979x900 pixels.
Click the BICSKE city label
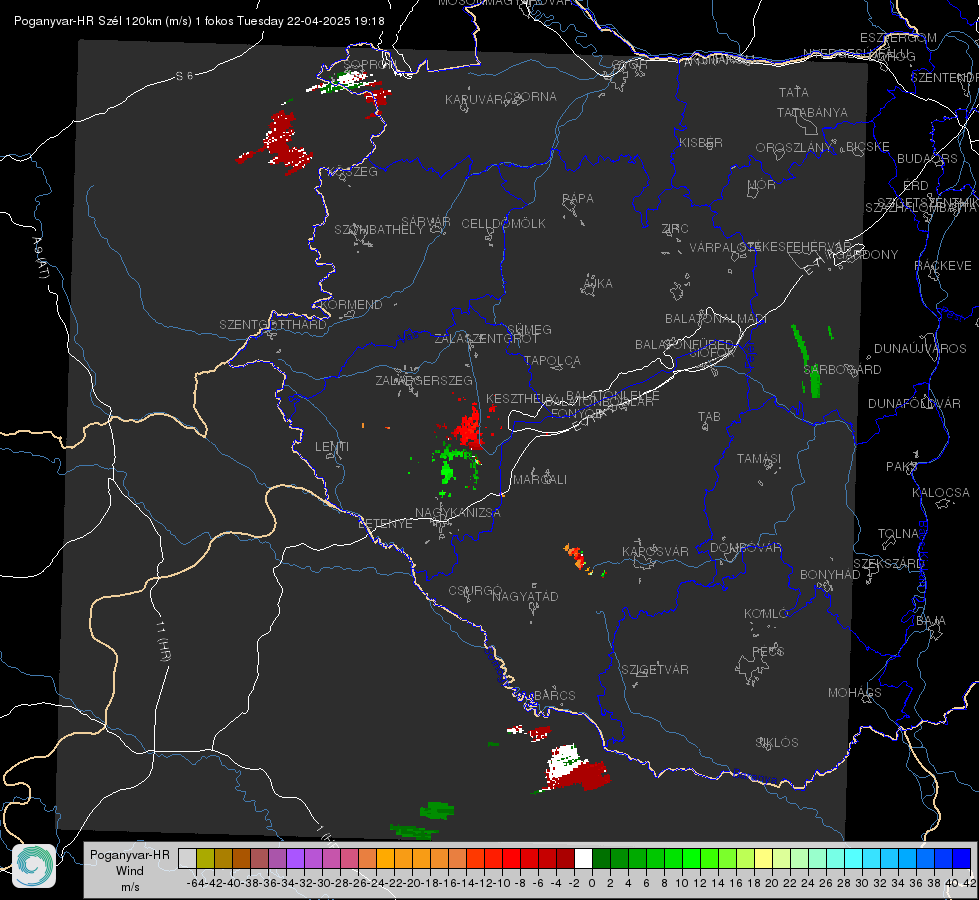868,146
